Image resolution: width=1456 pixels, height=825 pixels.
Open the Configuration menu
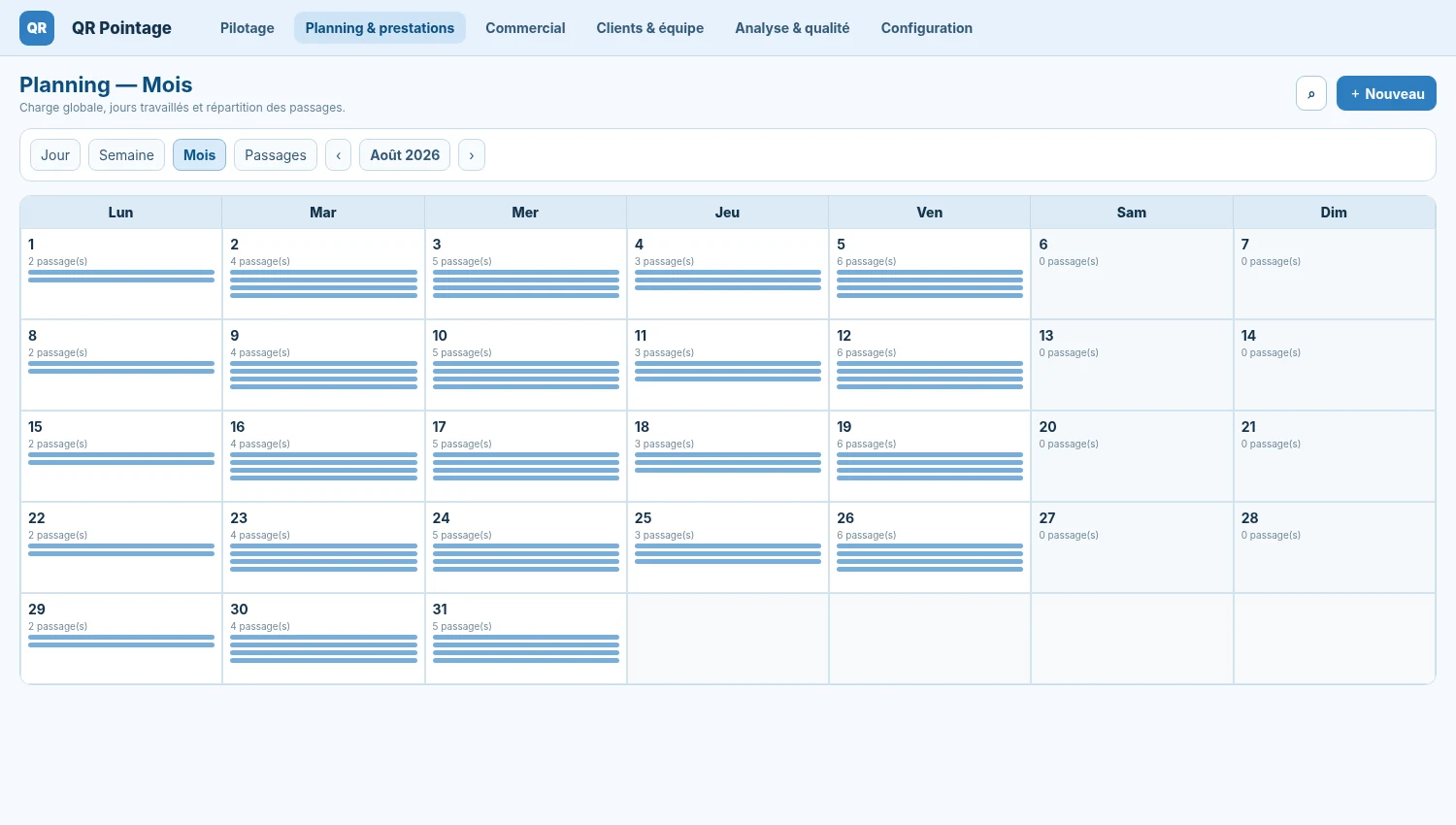pos(927,28)
